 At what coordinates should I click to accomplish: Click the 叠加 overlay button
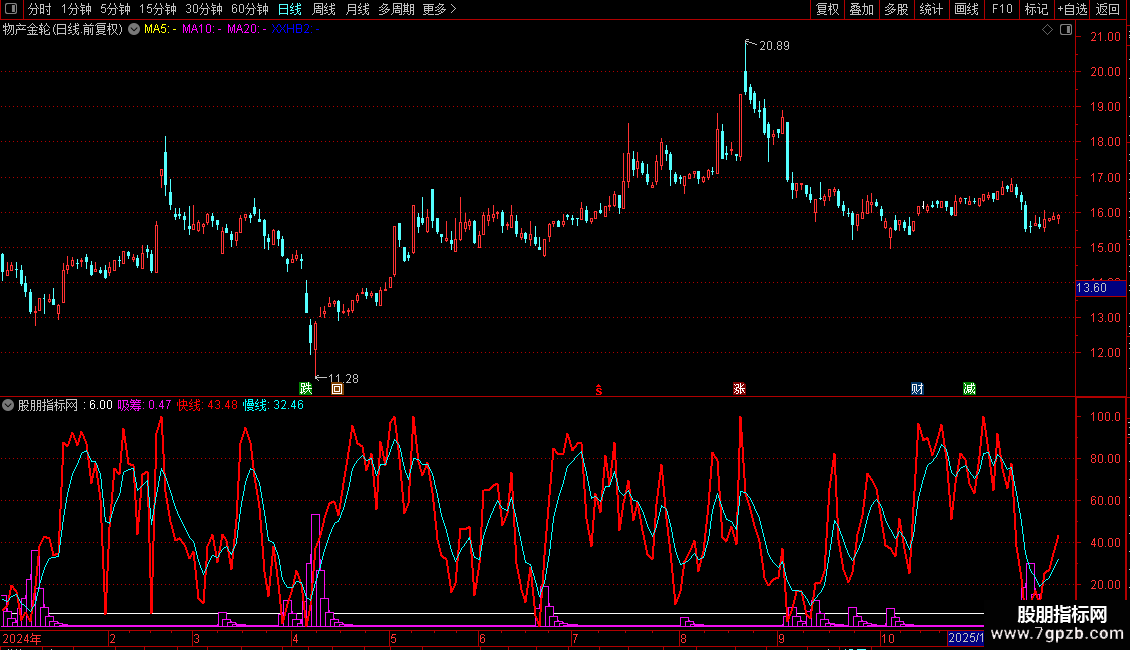pyautogui.click(x=861, y=9)
